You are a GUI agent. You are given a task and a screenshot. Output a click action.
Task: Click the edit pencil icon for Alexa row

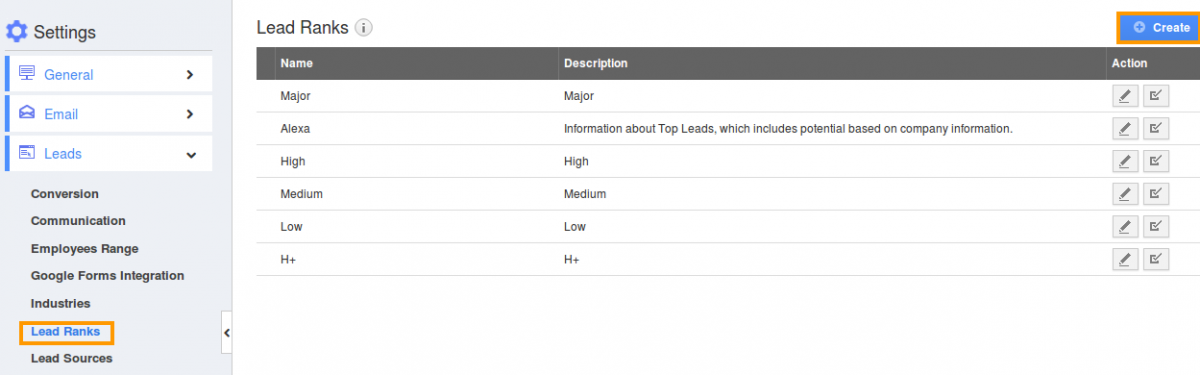pyautogui.click(x=1125, y=129)
